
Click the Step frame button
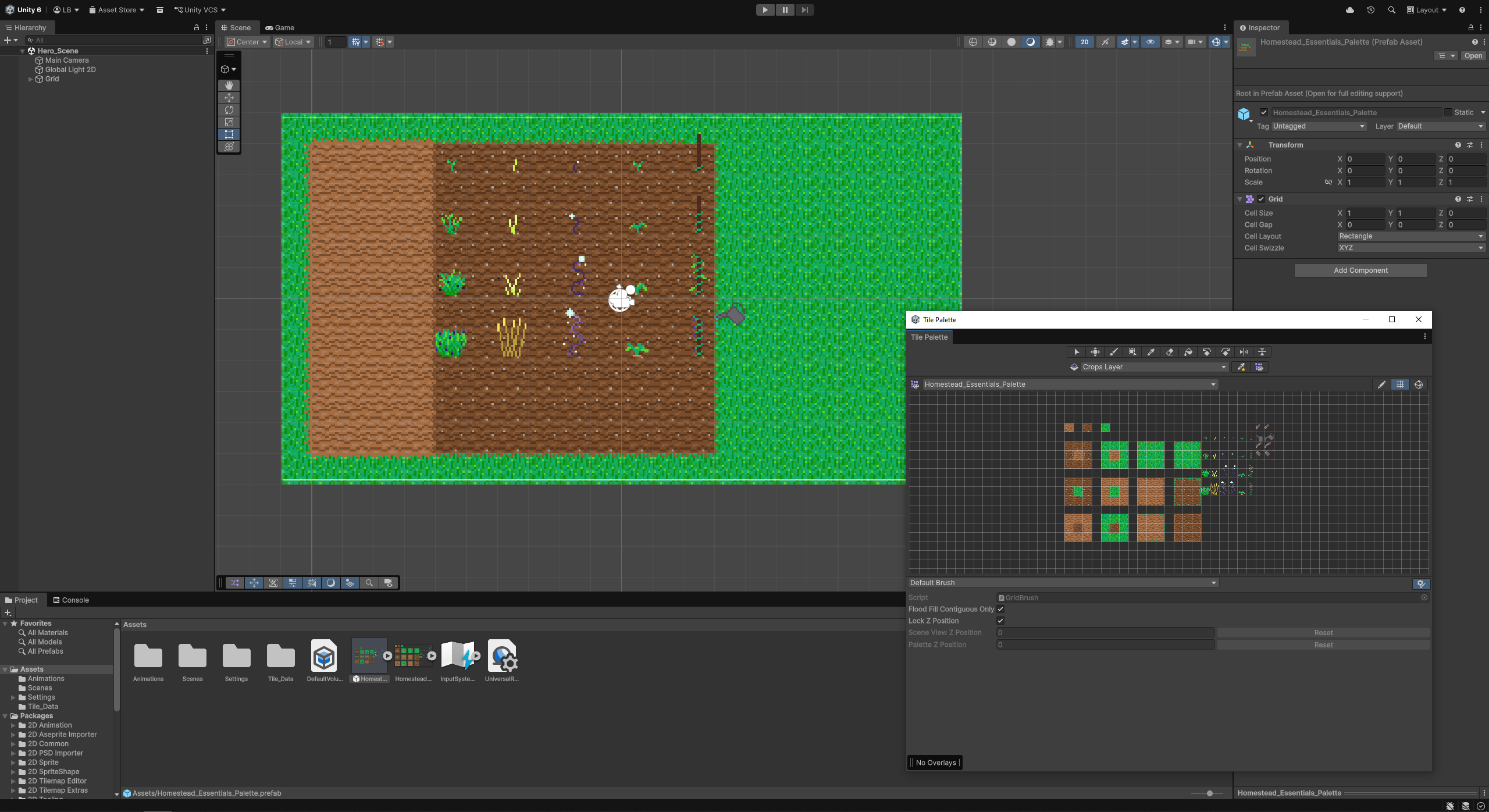[804, 10]
